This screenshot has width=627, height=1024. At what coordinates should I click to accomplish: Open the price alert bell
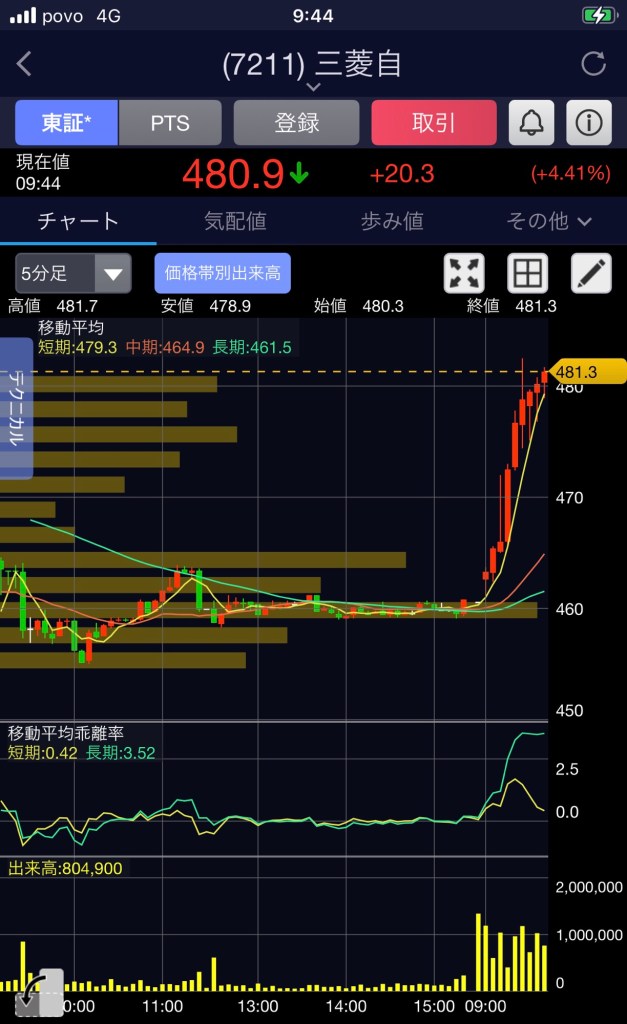coord(532,123)
